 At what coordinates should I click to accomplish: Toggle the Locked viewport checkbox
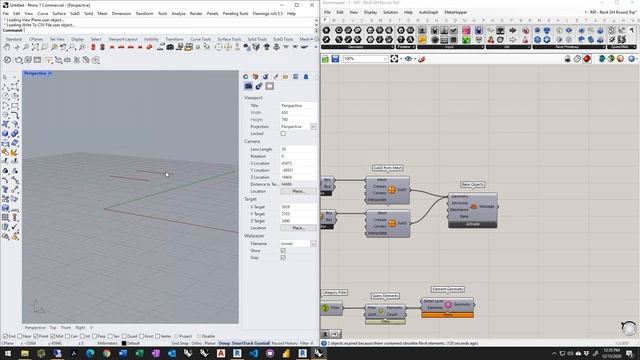283,134
